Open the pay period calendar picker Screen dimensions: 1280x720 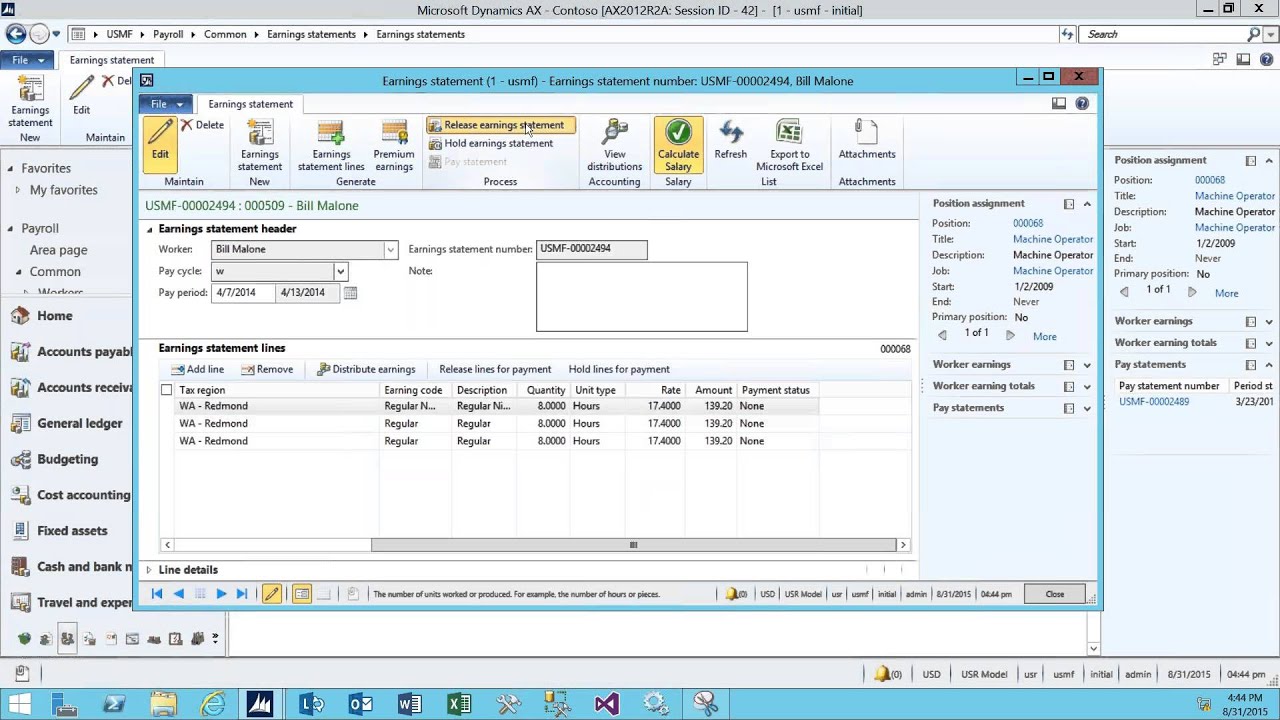pos(350,293)
